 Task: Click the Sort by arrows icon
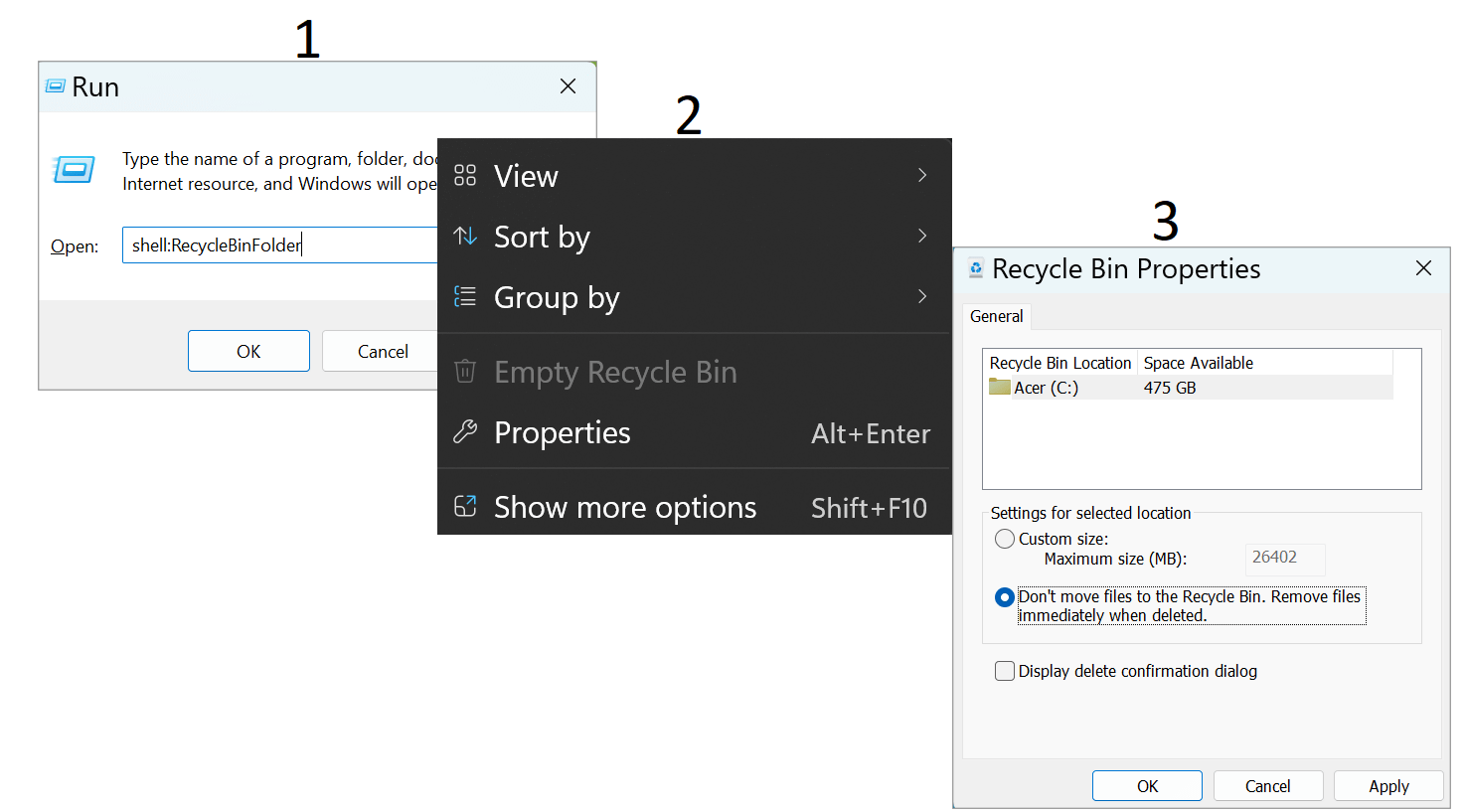(465, 237)
